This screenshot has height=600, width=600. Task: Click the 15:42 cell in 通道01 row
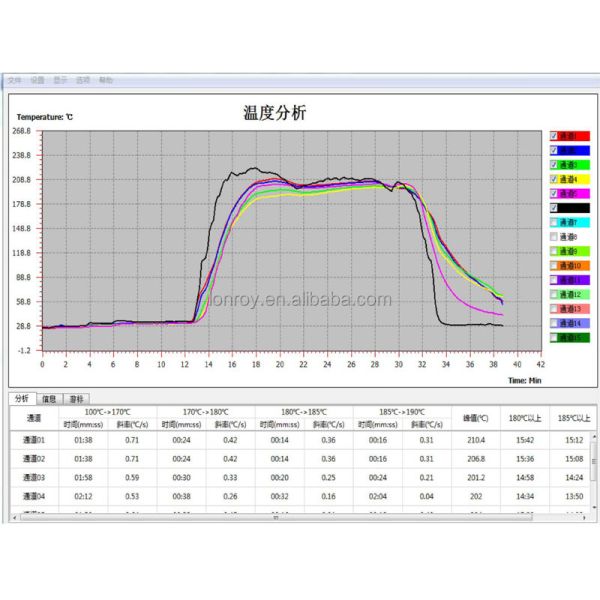pyautogui.click(x=525, y=440)
